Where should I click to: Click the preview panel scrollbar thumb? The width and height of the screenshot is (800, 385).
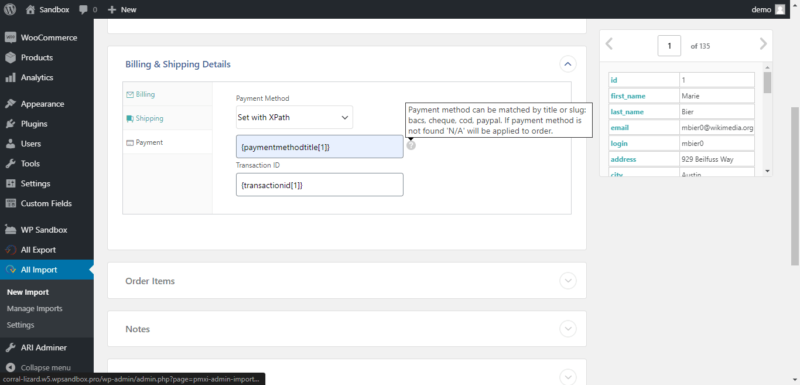767,82
